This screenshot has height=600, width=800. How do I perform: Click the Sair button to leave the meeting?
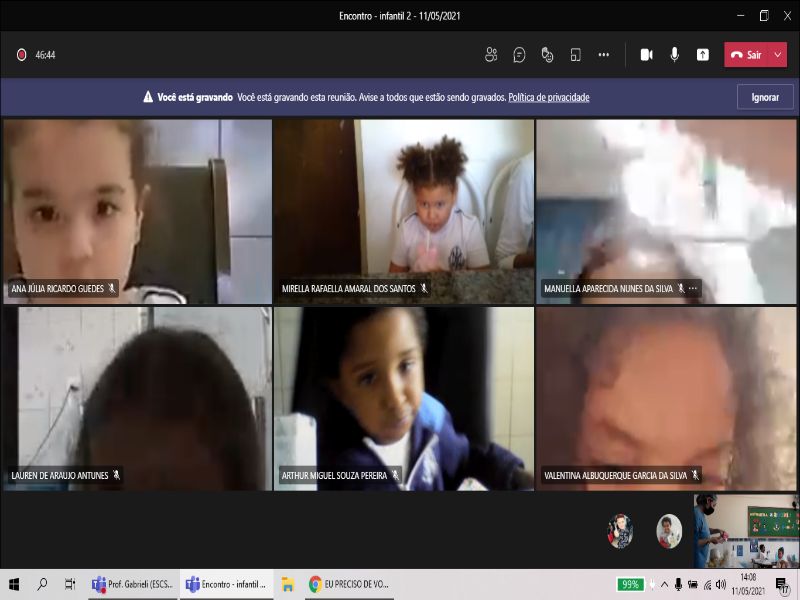click(747, 55)
